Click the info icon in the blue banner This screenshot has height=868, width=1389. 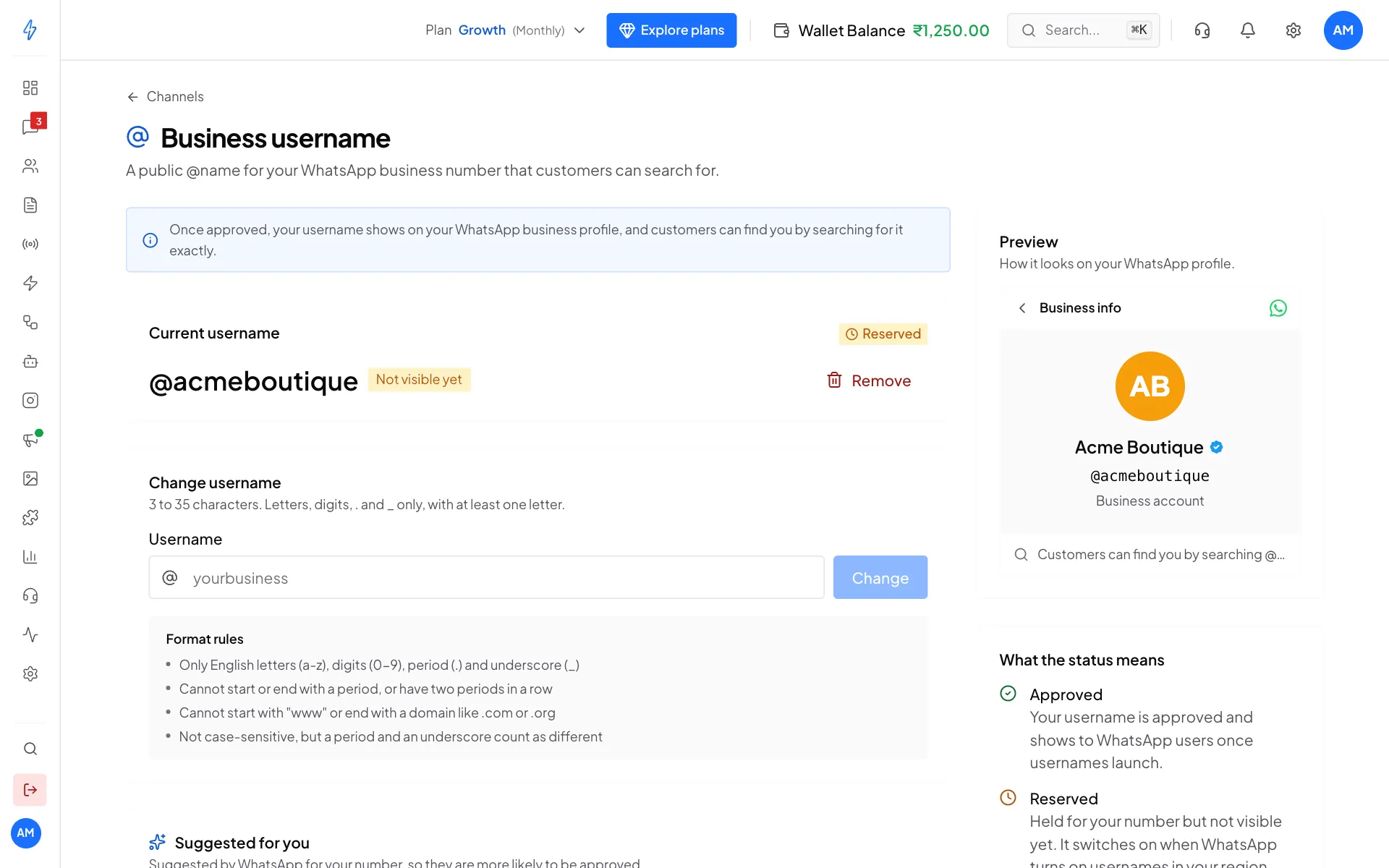(x=150, y=240)
